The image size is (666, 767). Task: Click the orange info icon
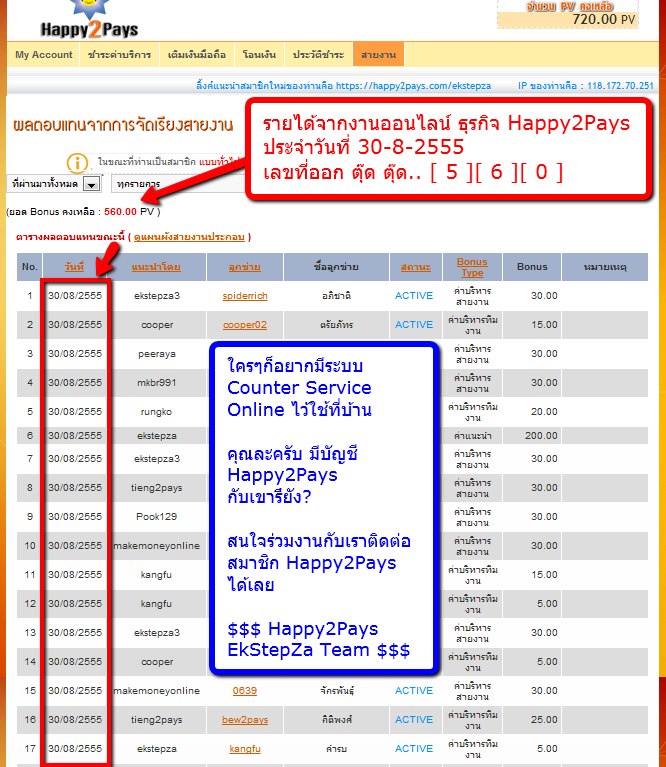[78, 162]
